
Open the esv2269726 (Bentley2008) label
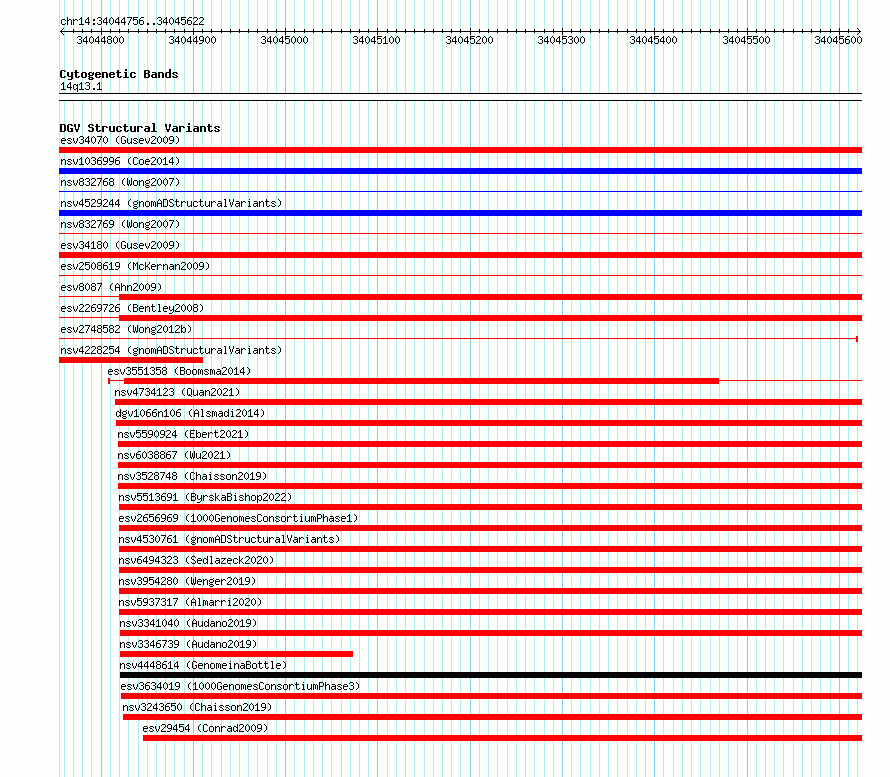click(132, 308)
